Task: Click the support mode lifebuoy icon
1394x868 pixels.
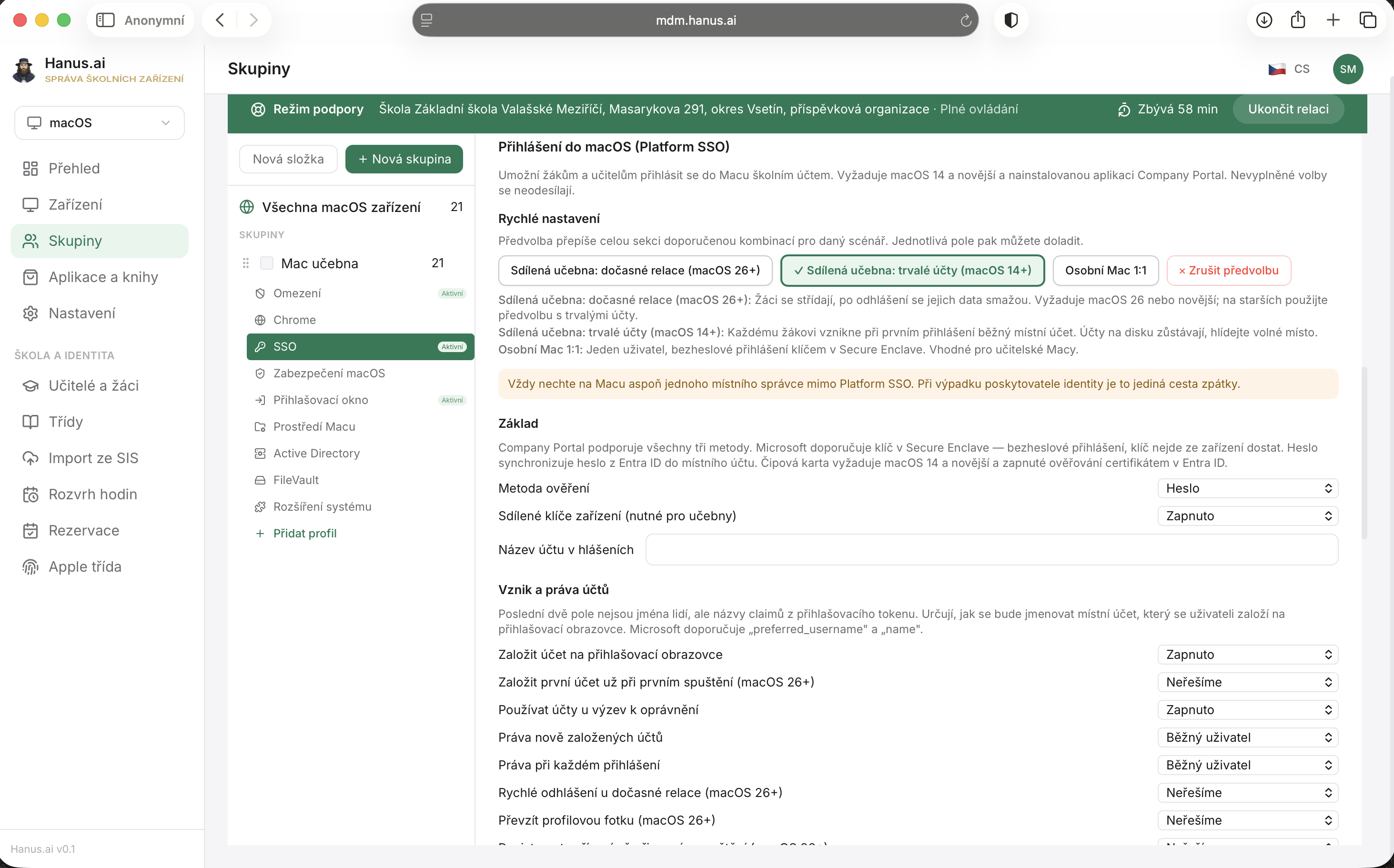Action: [258, 109]
